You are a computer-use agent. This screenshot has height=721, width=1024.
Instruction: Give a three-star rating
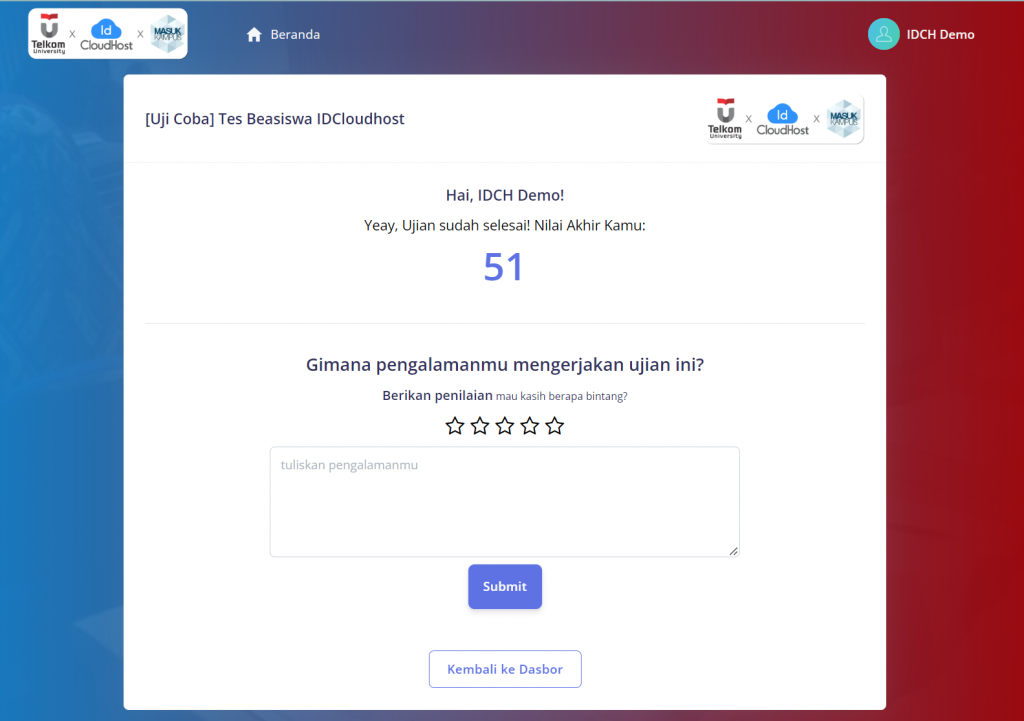coord(505,426)
